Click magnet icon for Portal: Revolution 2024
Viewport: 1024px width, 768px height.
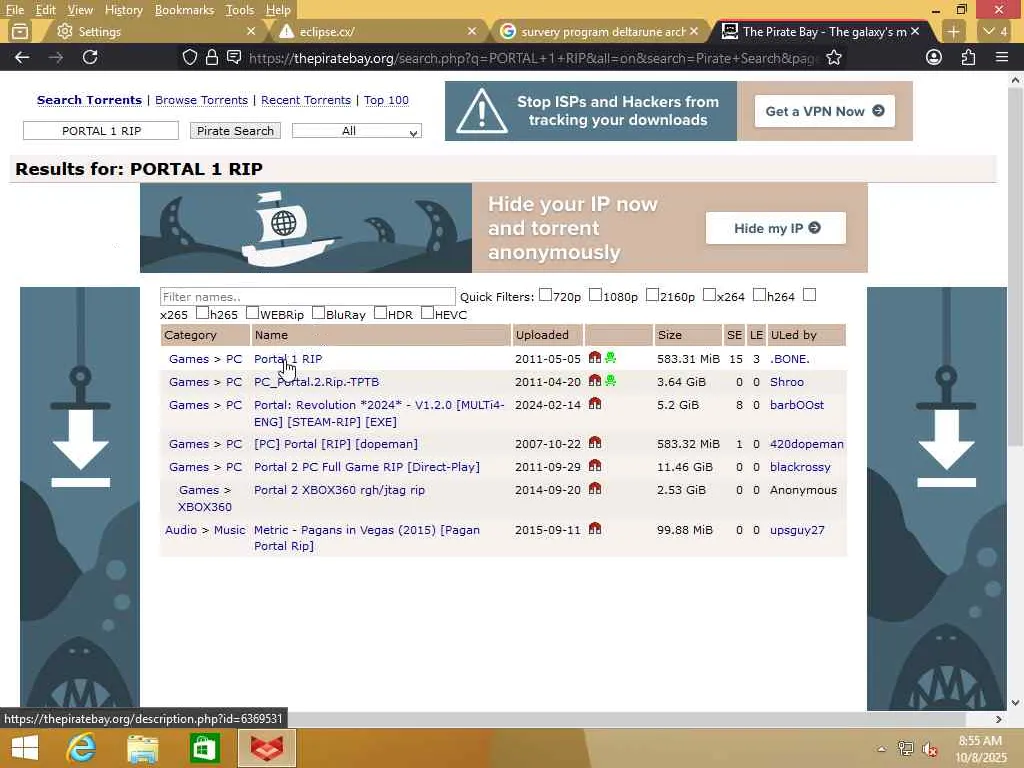(594, 404)
